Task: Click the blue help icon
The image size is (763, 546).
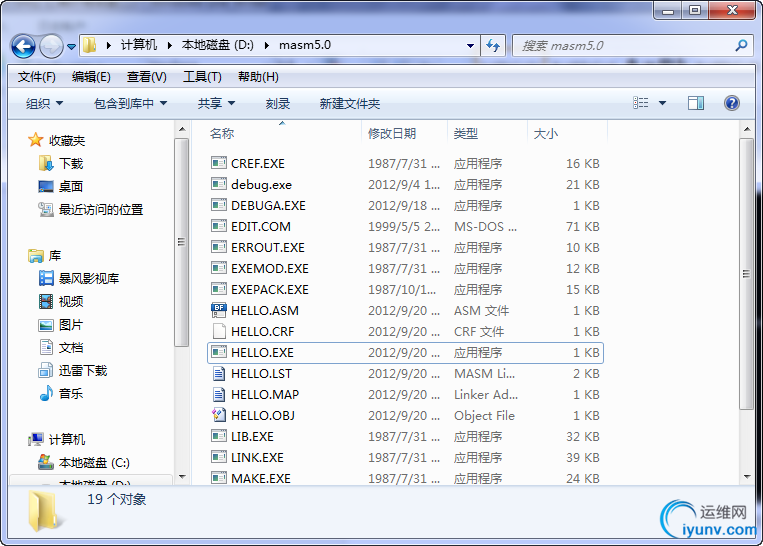Action: [731, 103]
